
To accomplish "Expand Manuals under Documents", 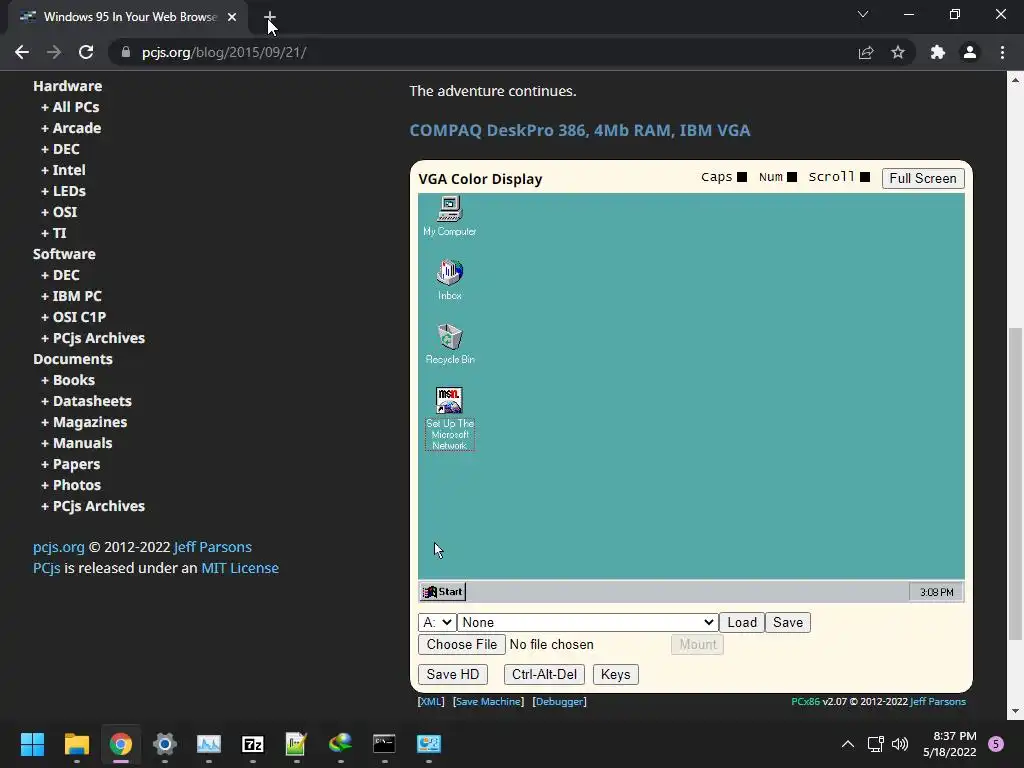I will (x=76, y=443).
